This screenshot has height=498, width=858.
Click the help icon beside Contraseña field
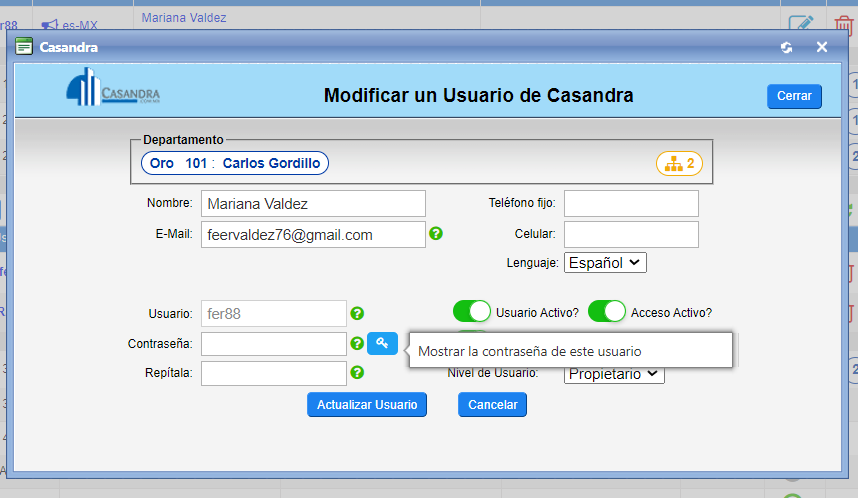pyautogui.click(x=357, y=343)
